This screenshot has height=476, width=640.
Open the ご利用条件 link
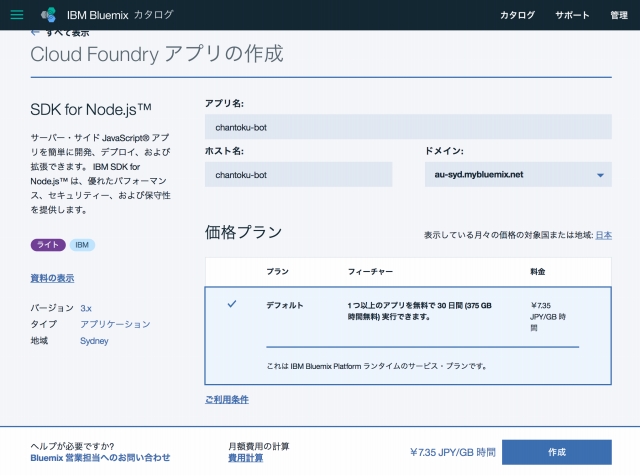(x=227, y=400)
